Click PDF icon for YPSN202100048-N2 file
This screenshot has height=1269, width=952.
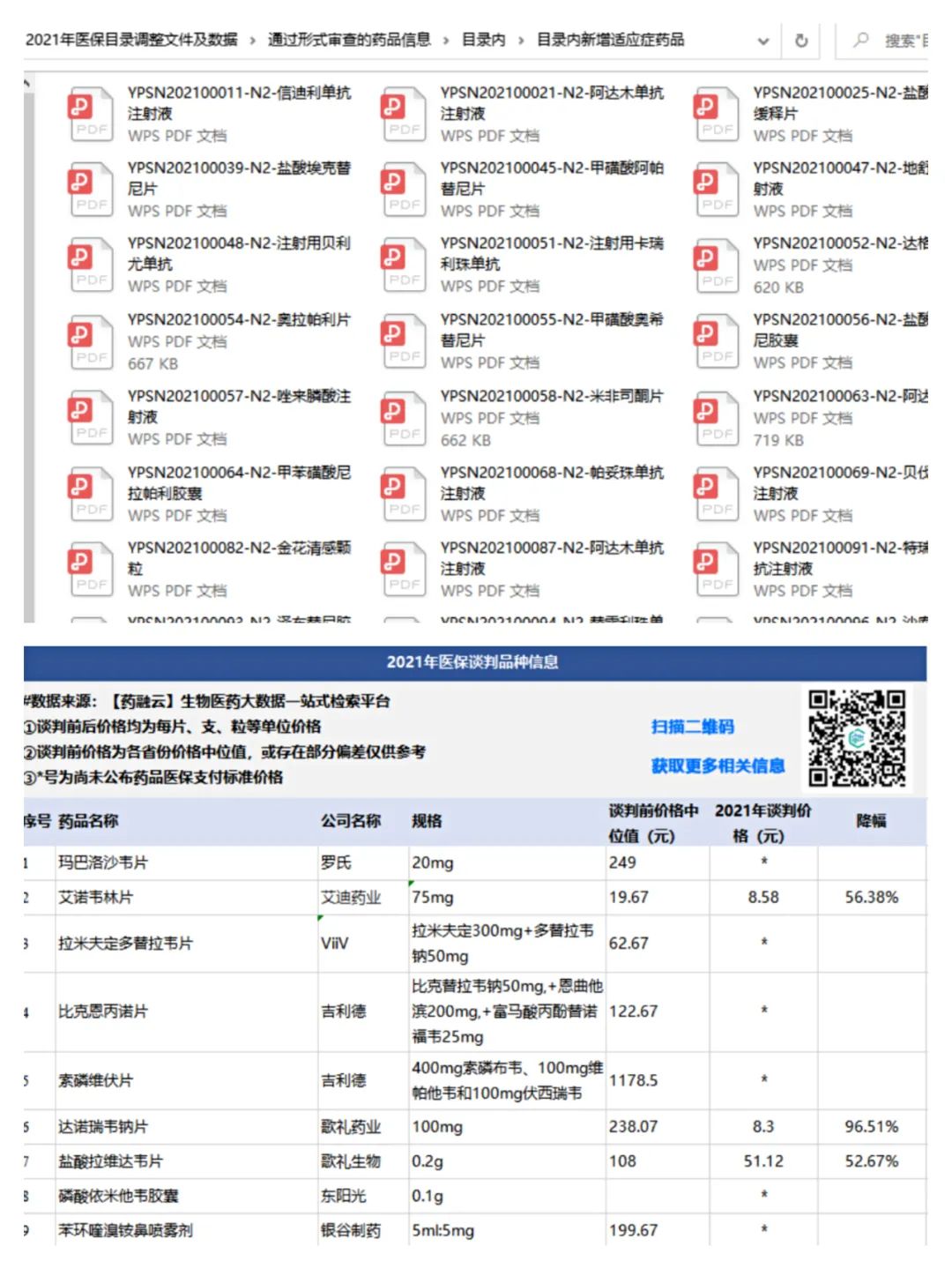pos(90,265)
